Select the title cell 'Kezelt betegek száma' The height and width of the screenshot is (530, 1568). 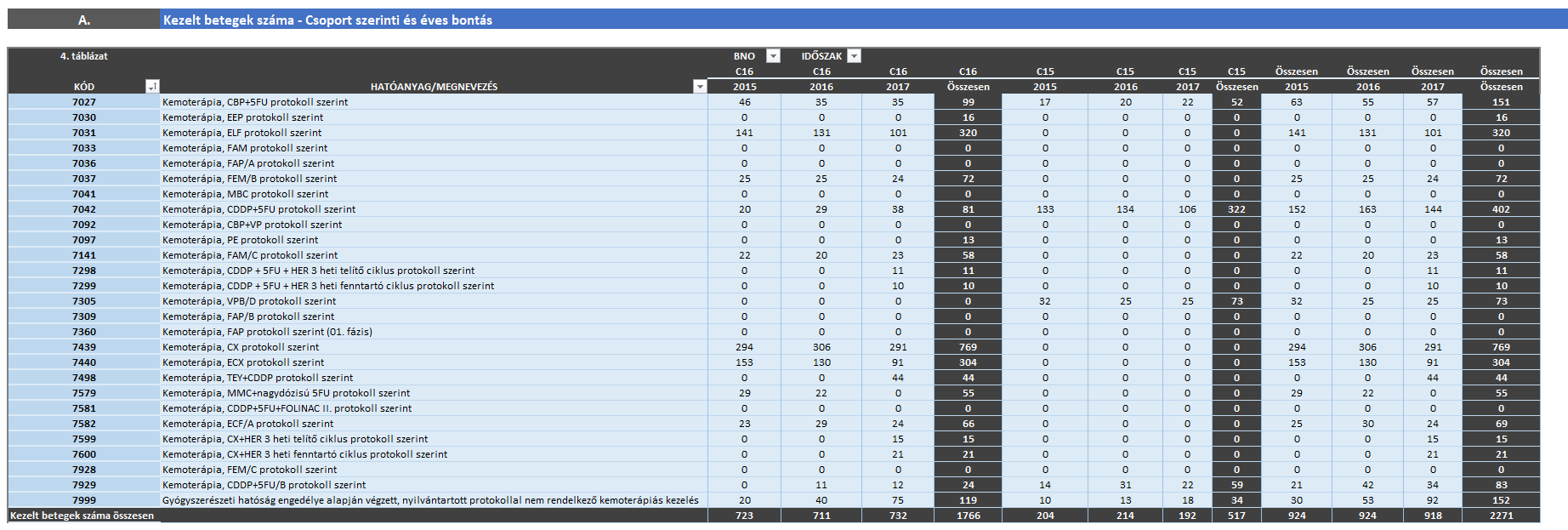327,20
